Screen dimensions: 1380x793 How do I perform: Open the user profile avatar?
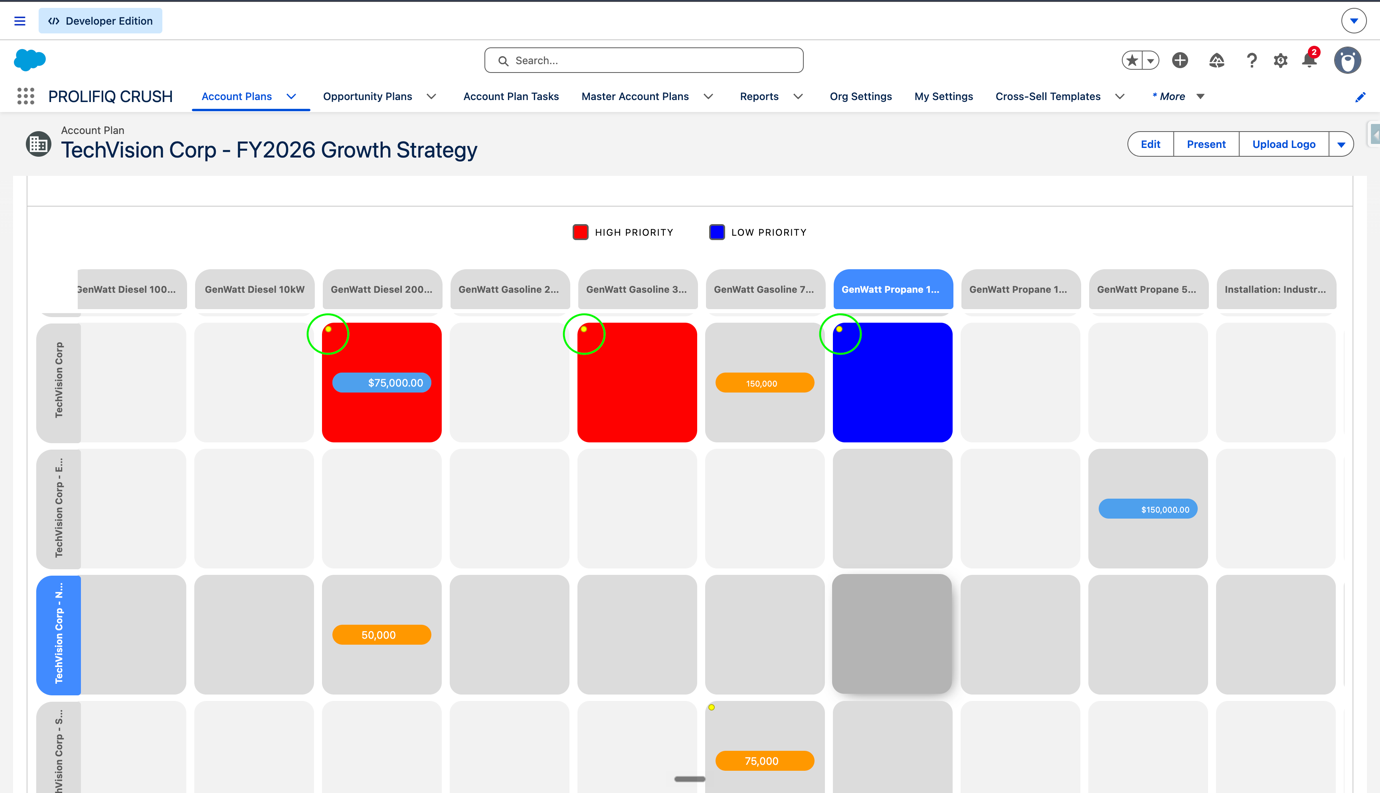1348,60
